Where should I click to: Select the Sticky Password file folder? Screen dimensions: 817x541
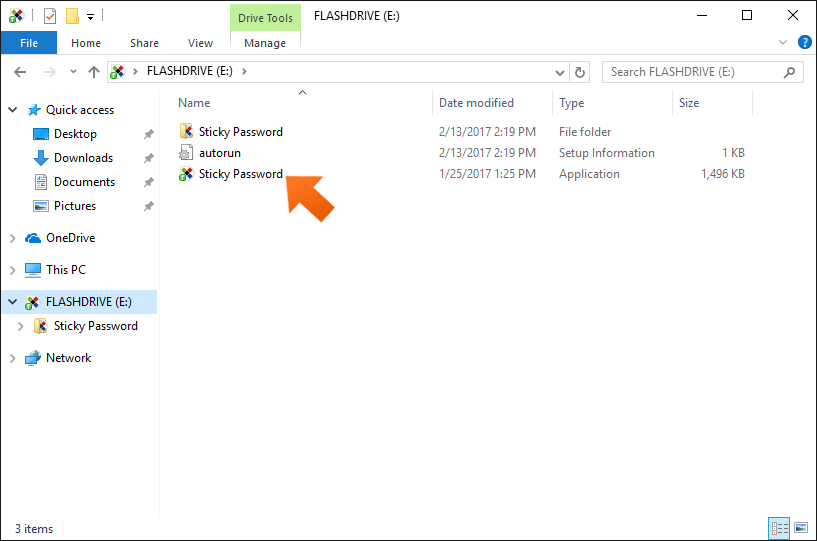coord(461,132)
